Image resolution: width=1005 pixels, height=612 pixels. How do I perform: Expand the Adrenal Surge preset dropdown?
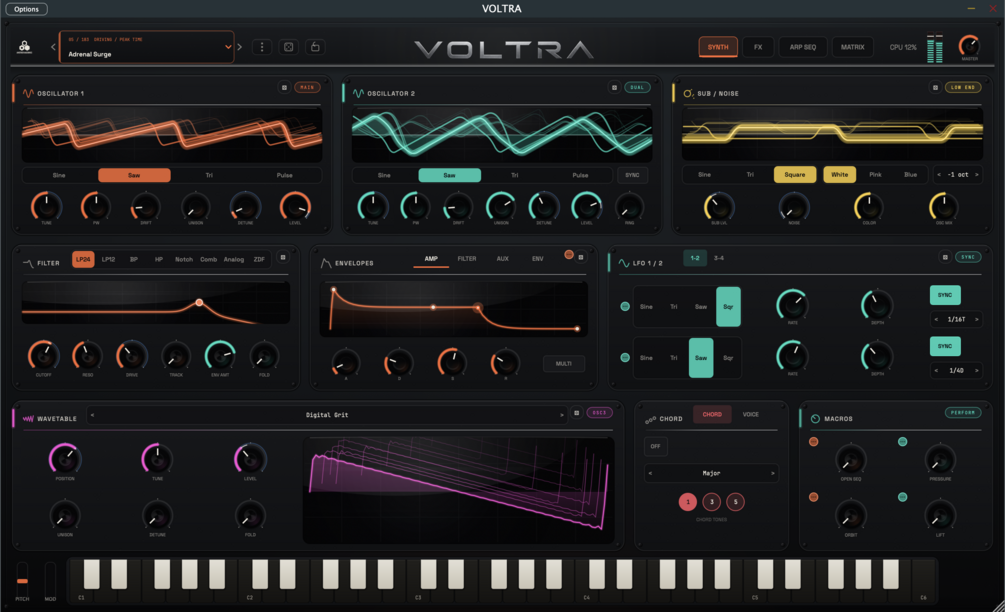(x=228, y=47)
